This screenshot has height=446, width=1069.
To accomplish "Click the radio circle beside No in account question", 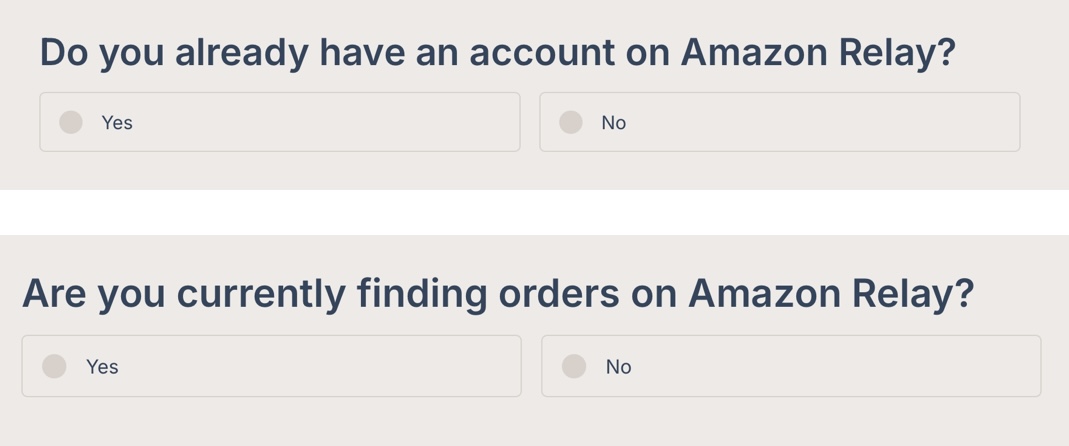I will (x=571, y=122).
